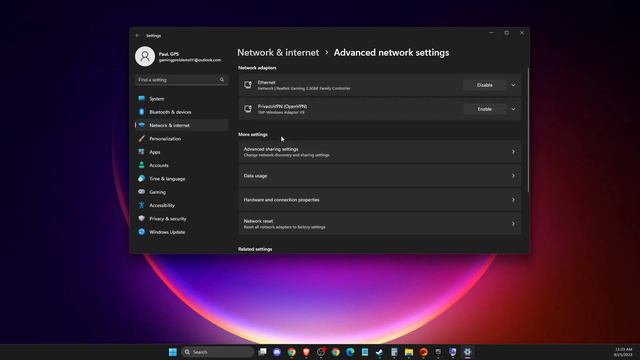The image size is (640, 360).
Task: Click the Settings gear on the taskbar
Action: (x=467, y=352)
